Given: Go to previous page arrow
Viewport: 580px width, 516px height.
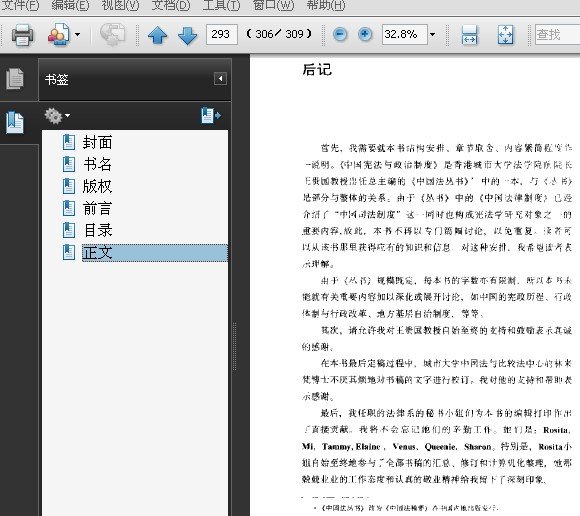Looking at the screenshot, I should click(157, 36).
